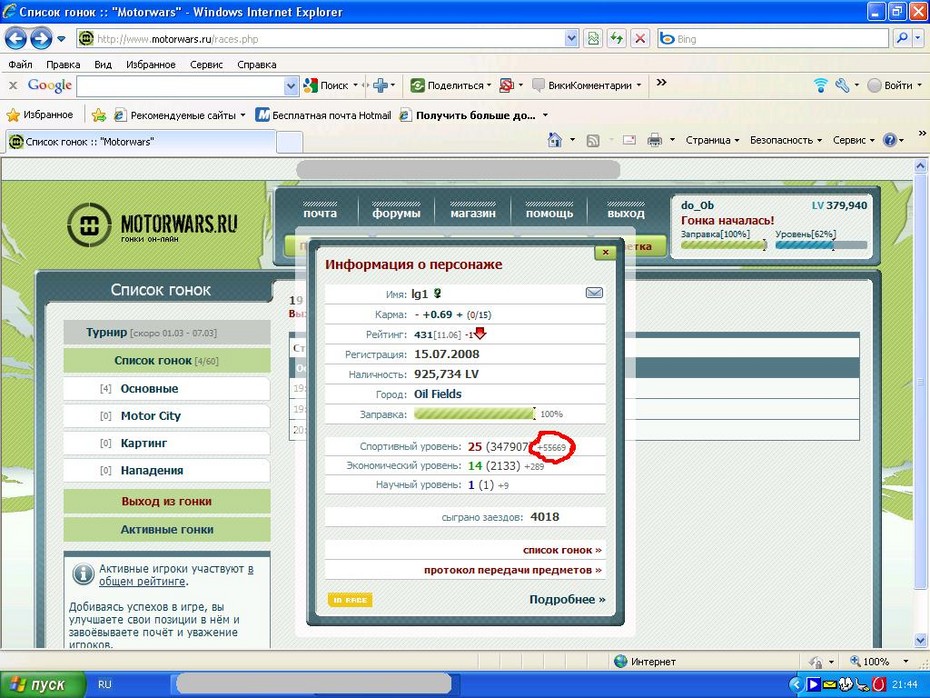This screenshot has width=930, height=698.
Task: Refresh the page with green arrows icon
Action: click(x=617, y=39)
